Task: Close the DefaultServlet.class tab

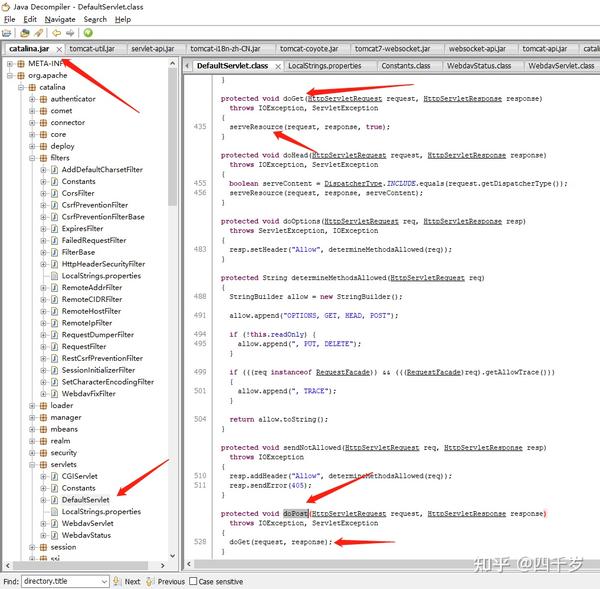Action: point(278,66)
